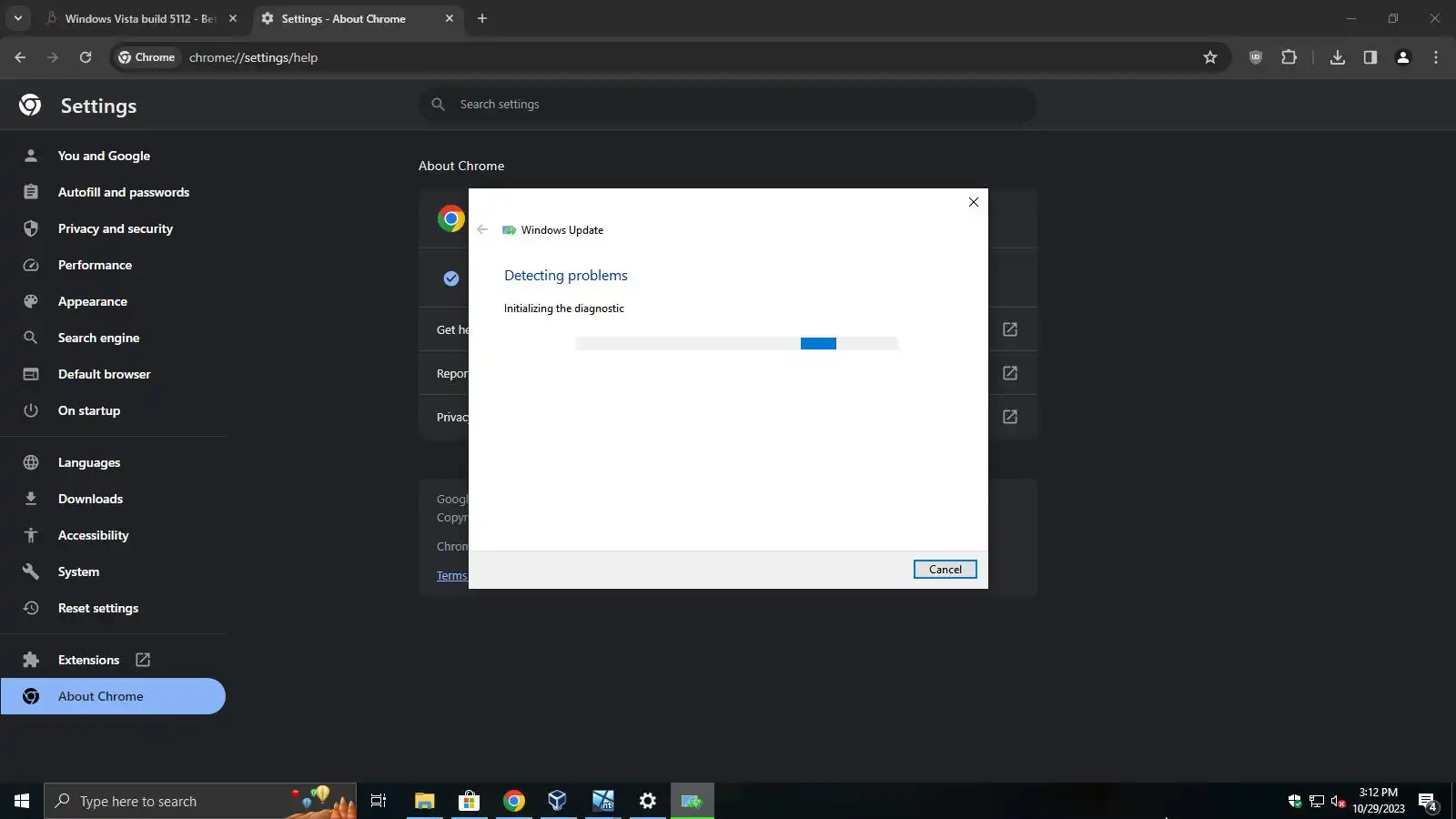Show browser downloads from toolbar
The width and height of the screenshot is (1456, 819).
click(x=1338, y=57)
